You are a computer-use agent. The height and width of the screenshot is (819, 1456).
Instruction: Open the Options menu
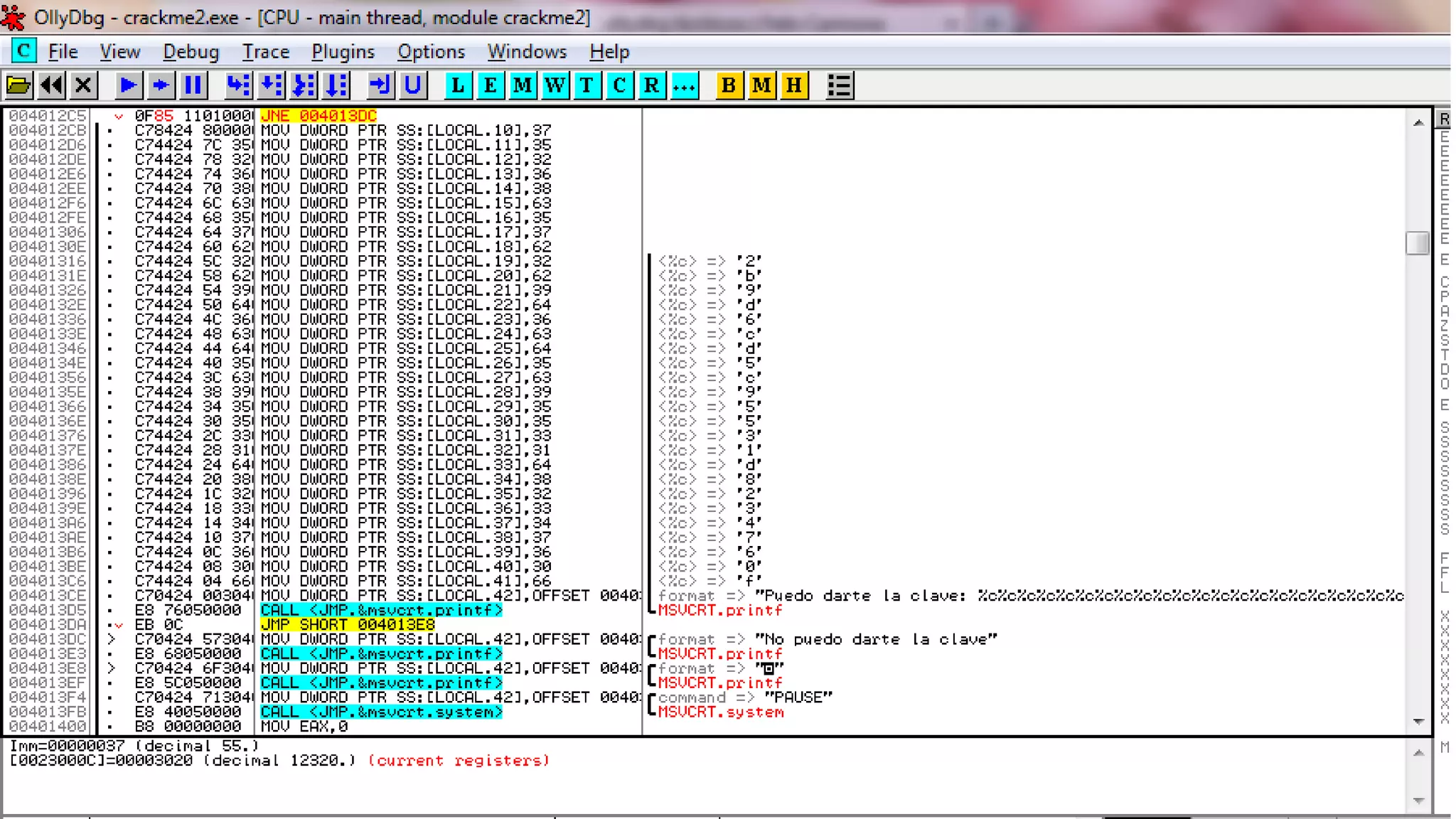tap(431, 52)
